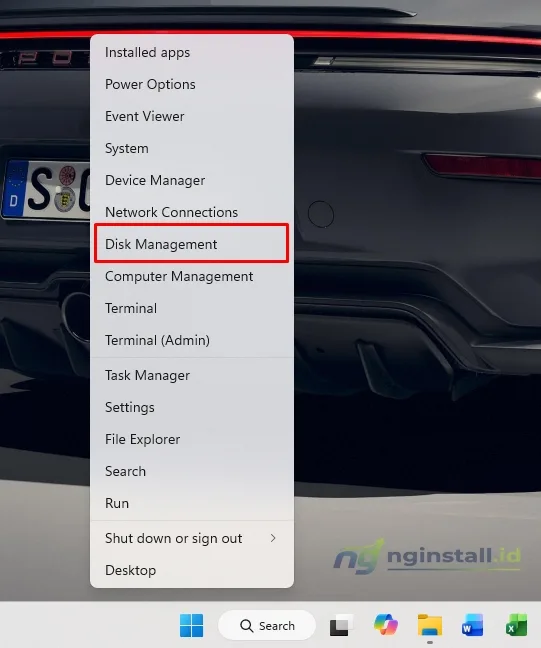Open Terminal (Admin)
Viewport: 541px width, 648px height.
coord(192,340)
